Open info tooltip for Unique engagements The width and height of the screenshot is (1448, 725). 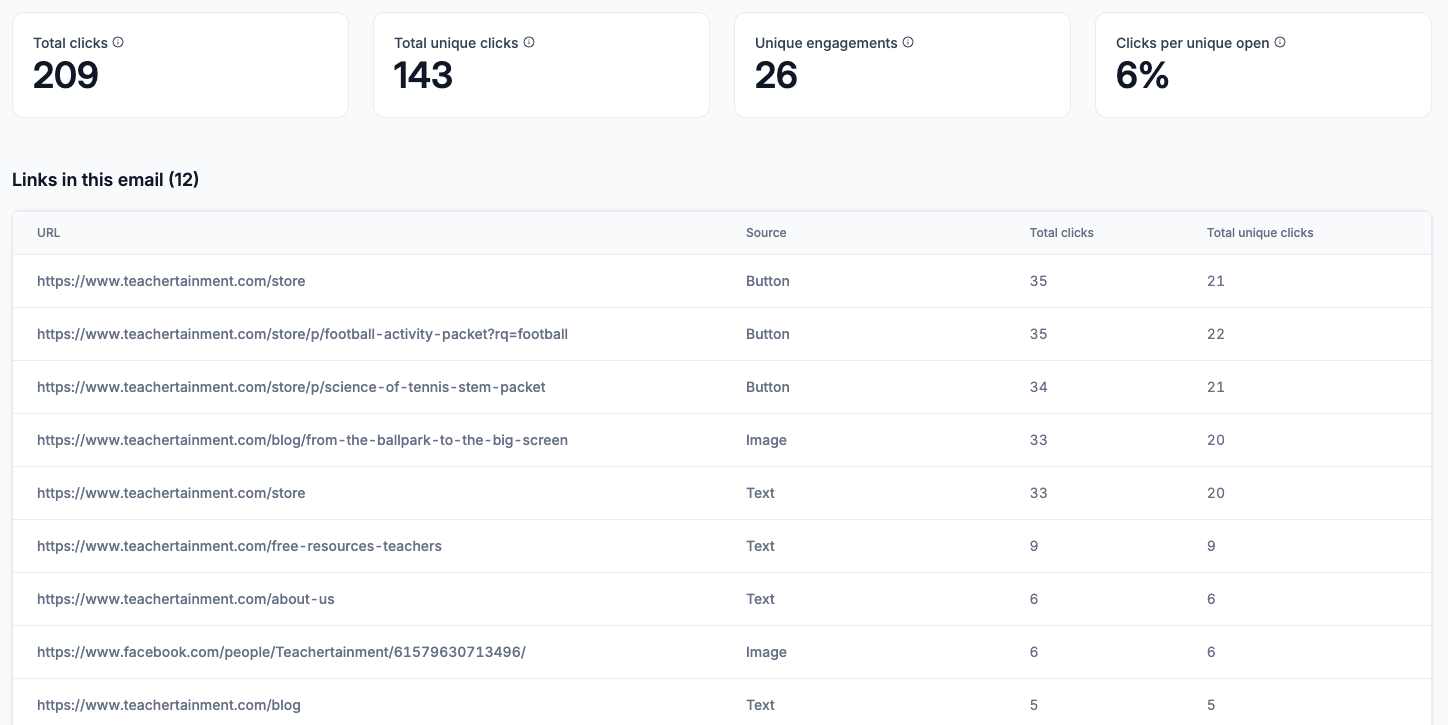click(908, 42)
